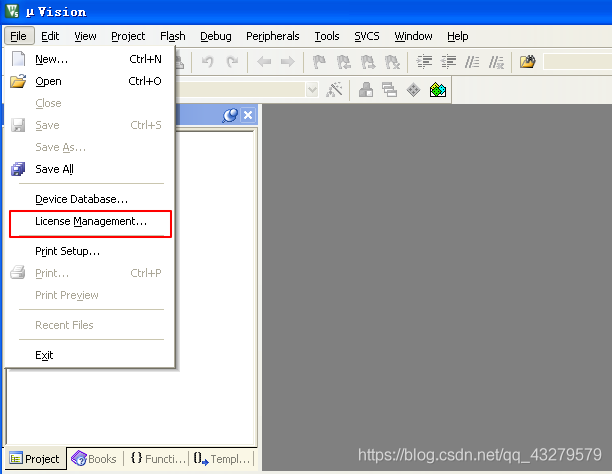Screen dimensions: 612x474
Task: Open the Peripherals menu
Action: click(x=272, y=36)
